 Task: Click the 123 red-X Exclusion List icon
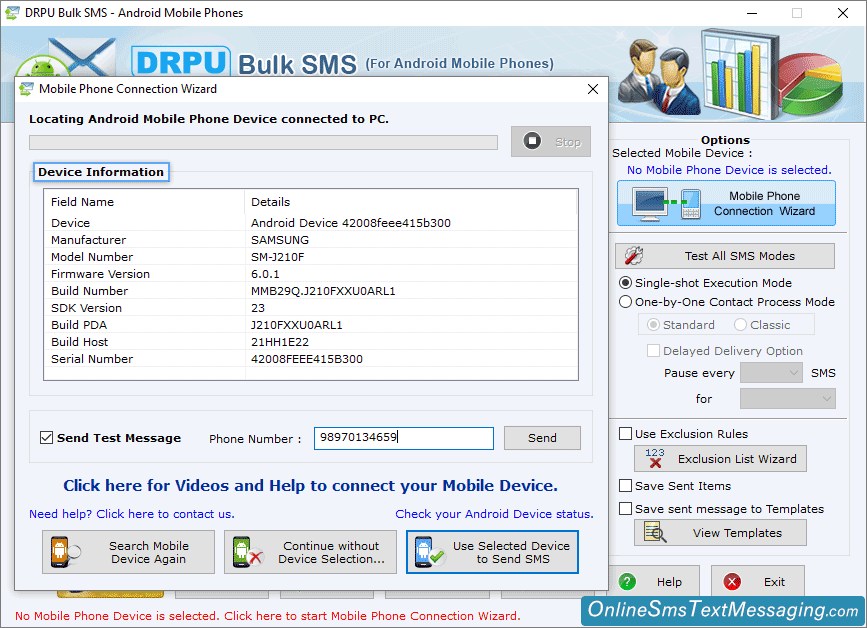pos(655,458)
